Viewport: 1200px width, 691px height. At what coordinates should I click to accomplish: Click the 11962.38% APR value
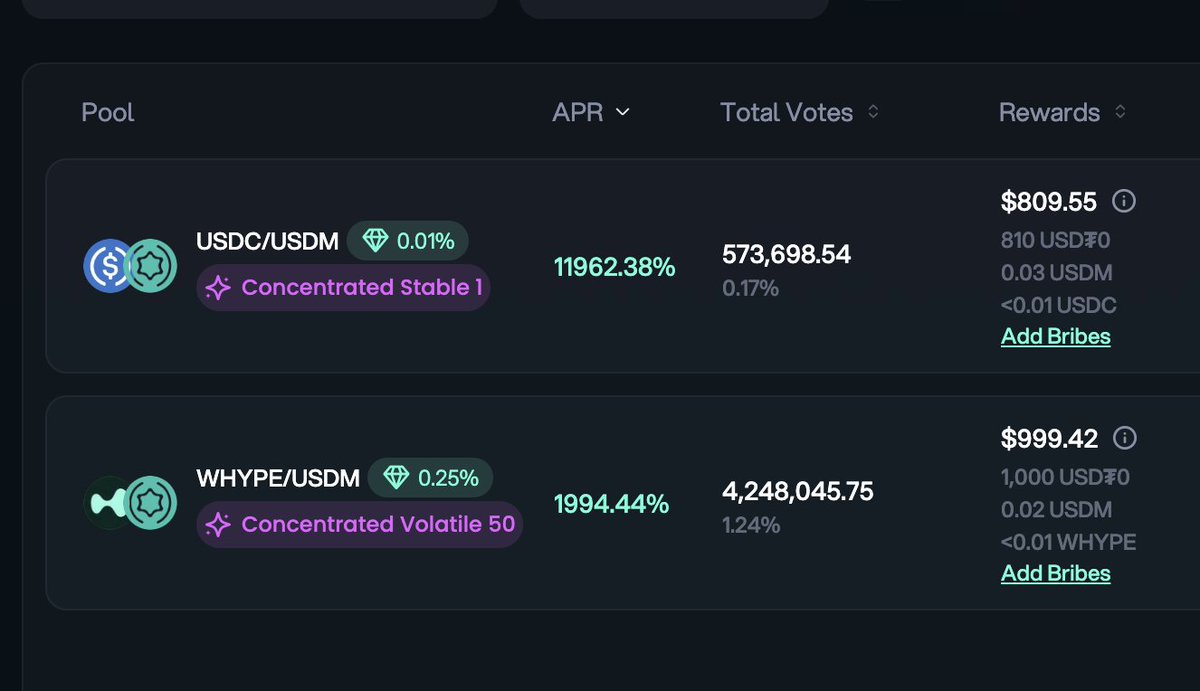coord(615,267)
